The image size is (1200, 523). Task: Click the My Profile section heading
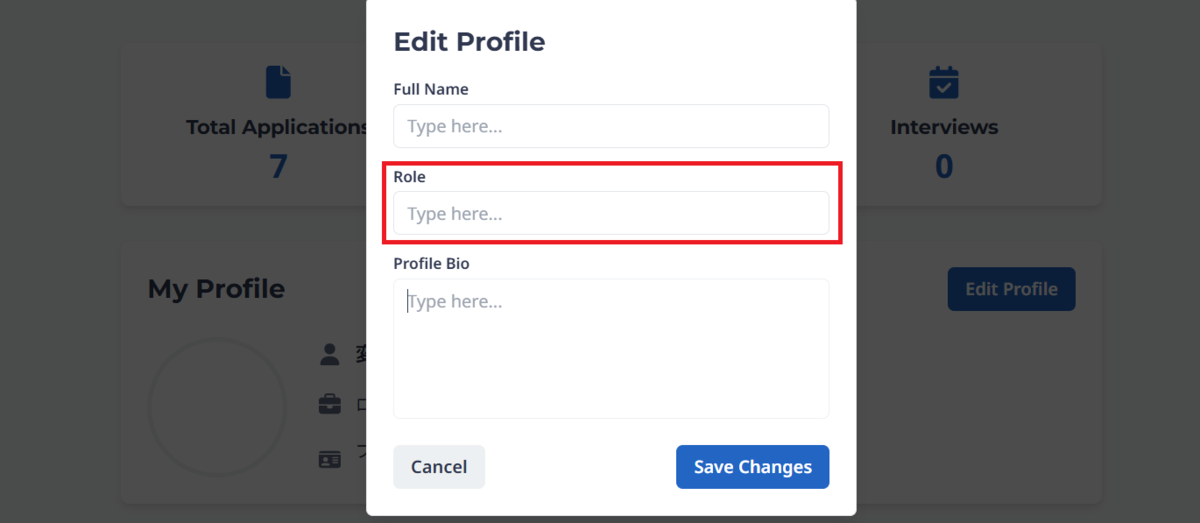tap(216, 289)
